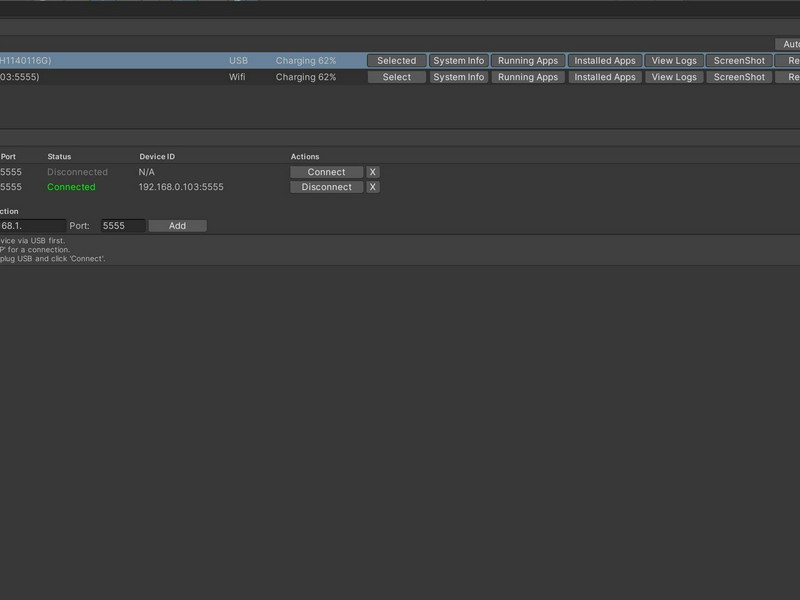Remove the Disconnected entry with X
800x600 pixels.
coord(372,172)
